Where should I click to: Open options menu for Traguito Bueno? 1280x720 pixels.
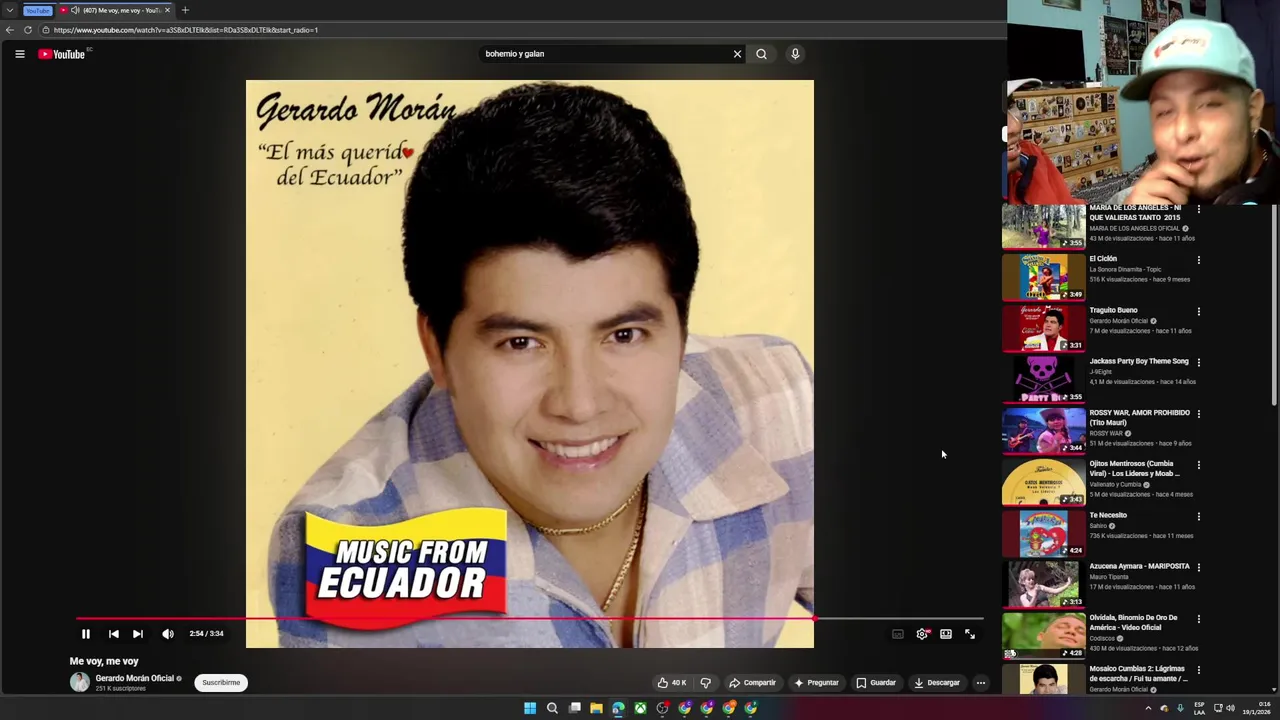point(1199,311)
